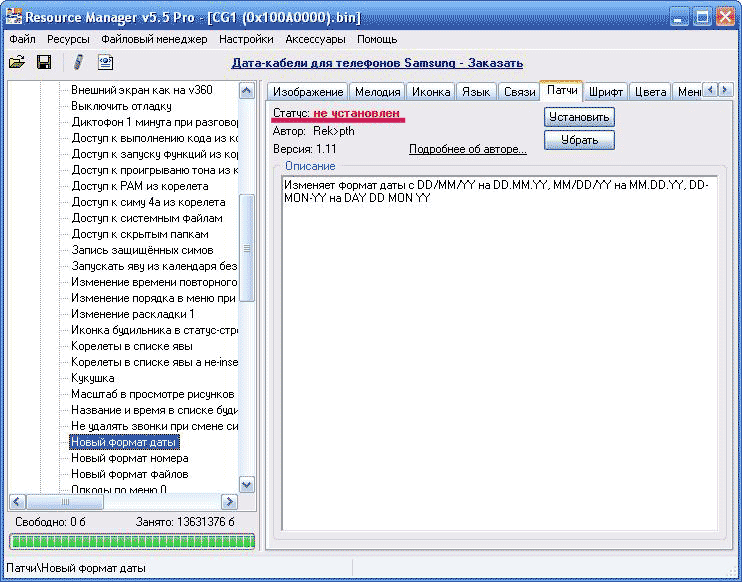Viewport: 742px width, 582px height.
Task: Switch to the Иконка tab
Action: (x=431, y=92)
